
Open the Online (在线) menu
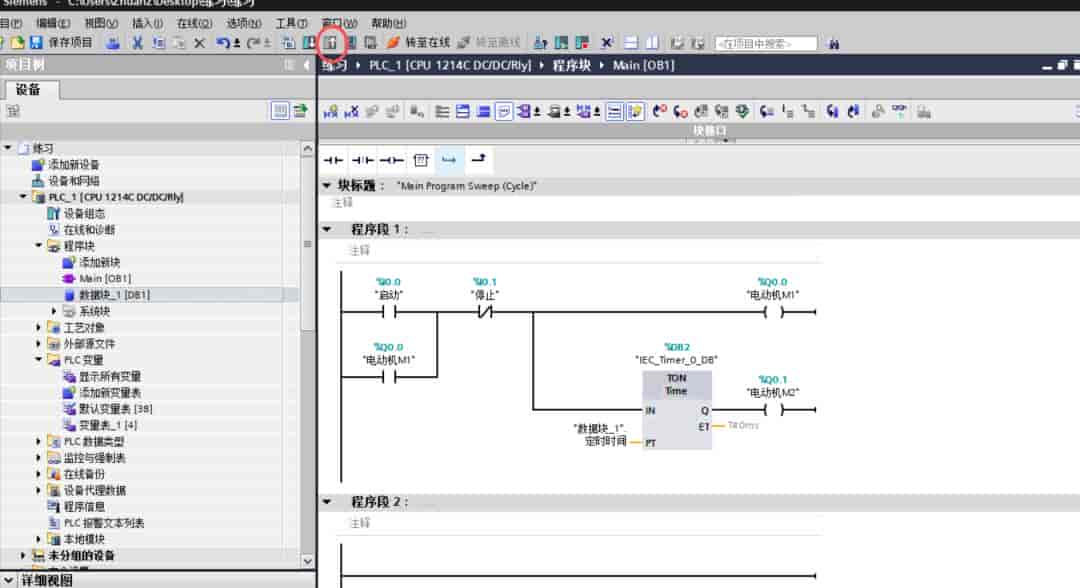tap(194, 23)
